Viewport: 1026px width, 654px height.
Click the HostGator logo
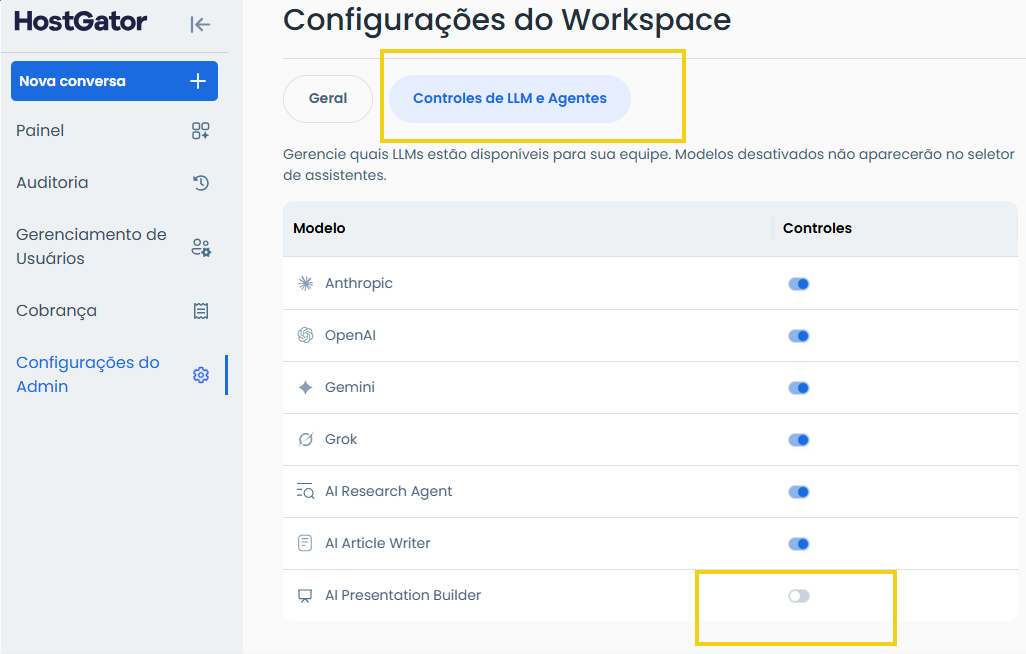(x=80, y=21)
